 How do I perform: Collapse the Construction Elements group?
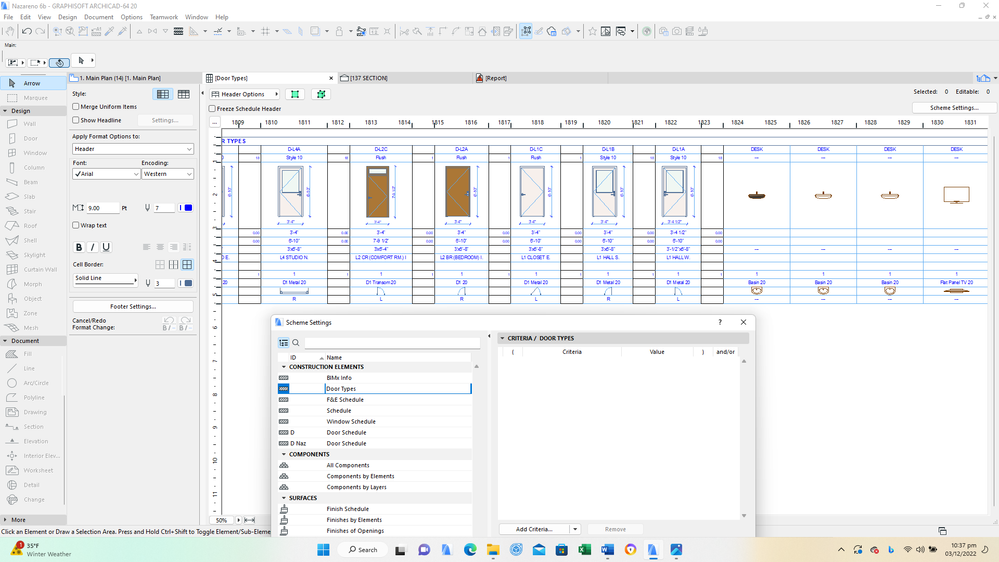284,367
